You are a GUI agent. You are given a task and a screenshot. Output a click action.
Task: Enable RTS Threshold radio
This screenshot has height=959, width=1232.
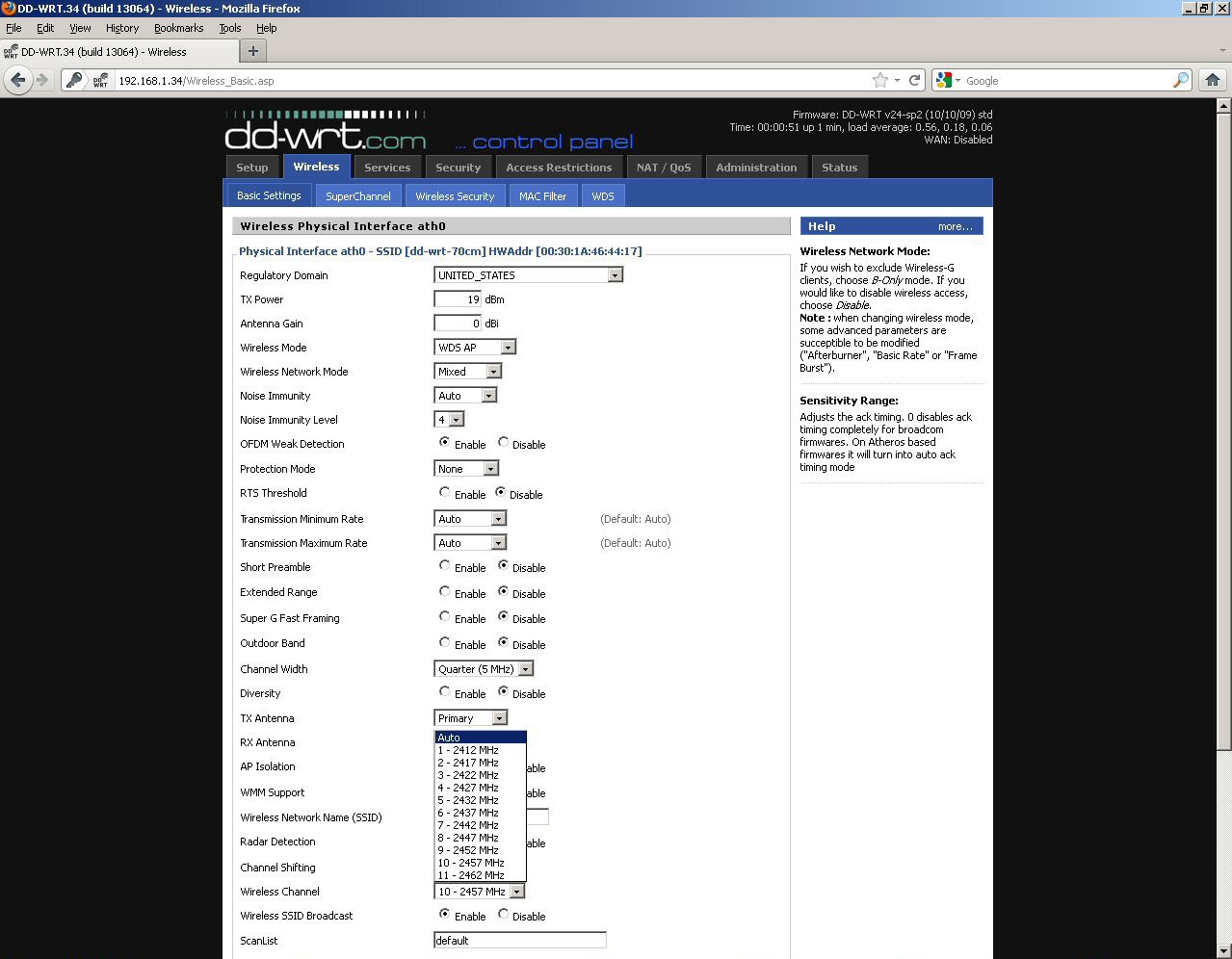[444, 492]
